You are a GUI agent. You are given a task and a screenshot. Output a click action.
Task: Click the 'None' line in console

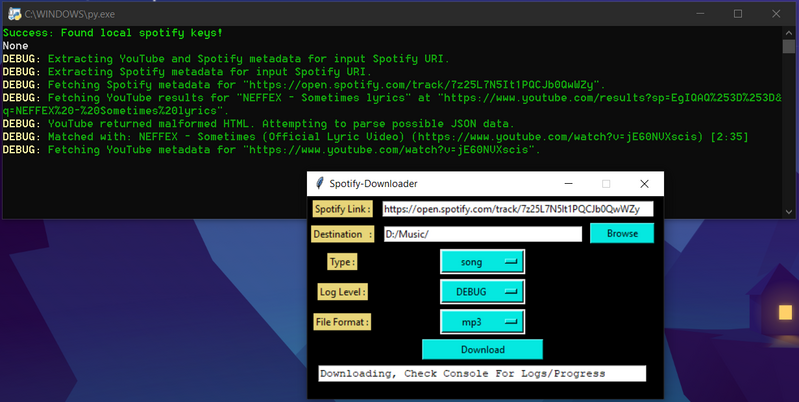[15, 46]
